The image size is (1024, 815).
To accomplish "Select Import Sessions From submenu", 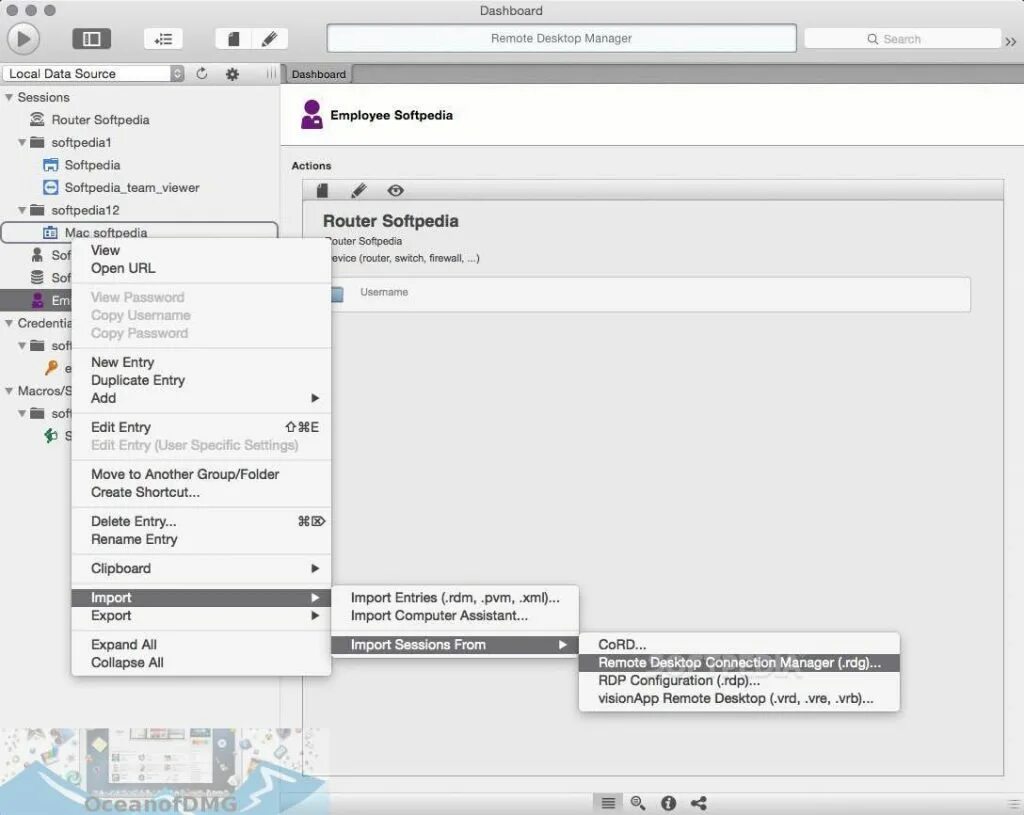I will [x=455, y=645].
